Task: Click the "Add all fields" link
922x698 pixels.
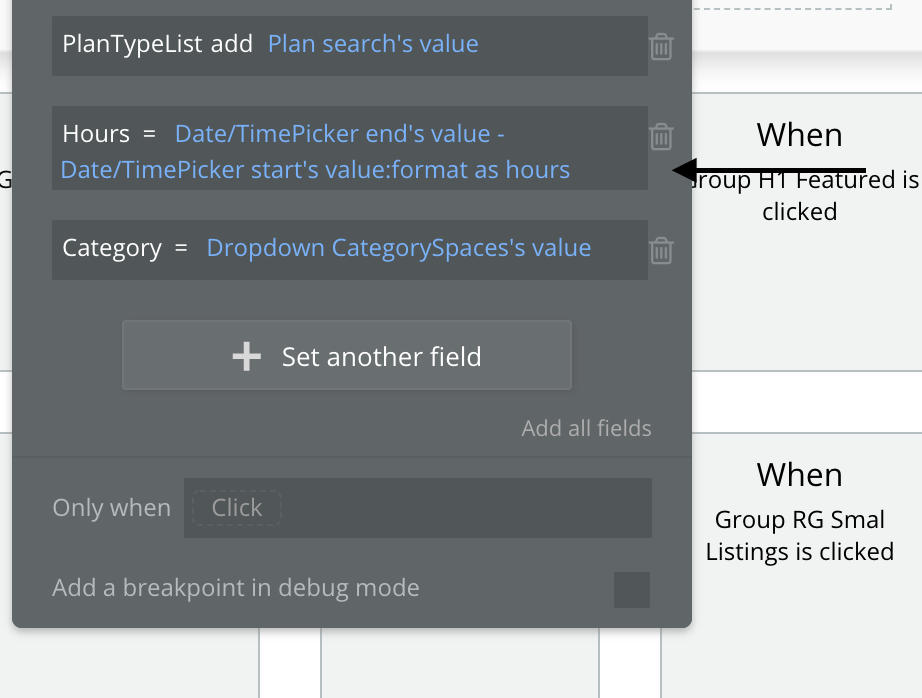Action: pos(586,429)
